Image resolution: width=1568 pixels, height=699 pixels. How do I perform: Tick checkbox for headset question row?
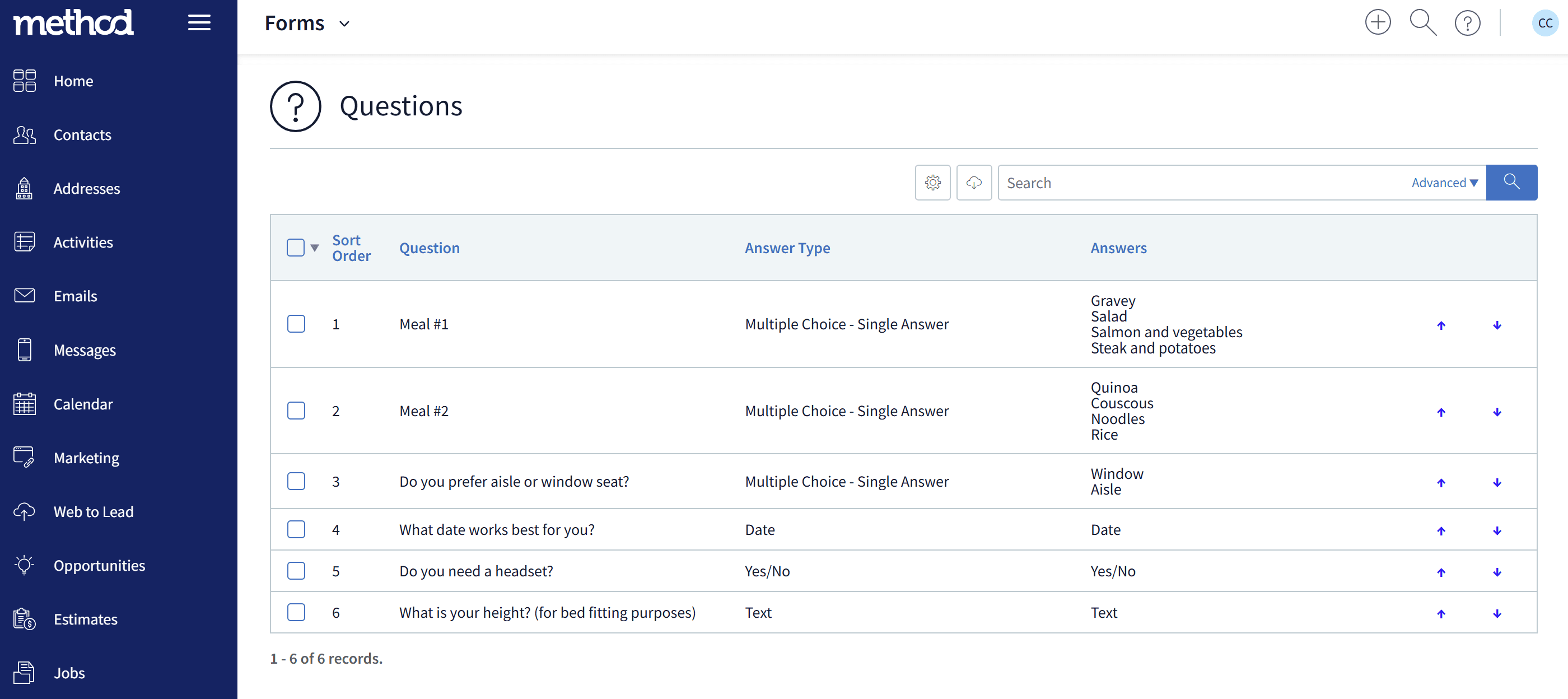pyautogui.click(x=296, y=571)
